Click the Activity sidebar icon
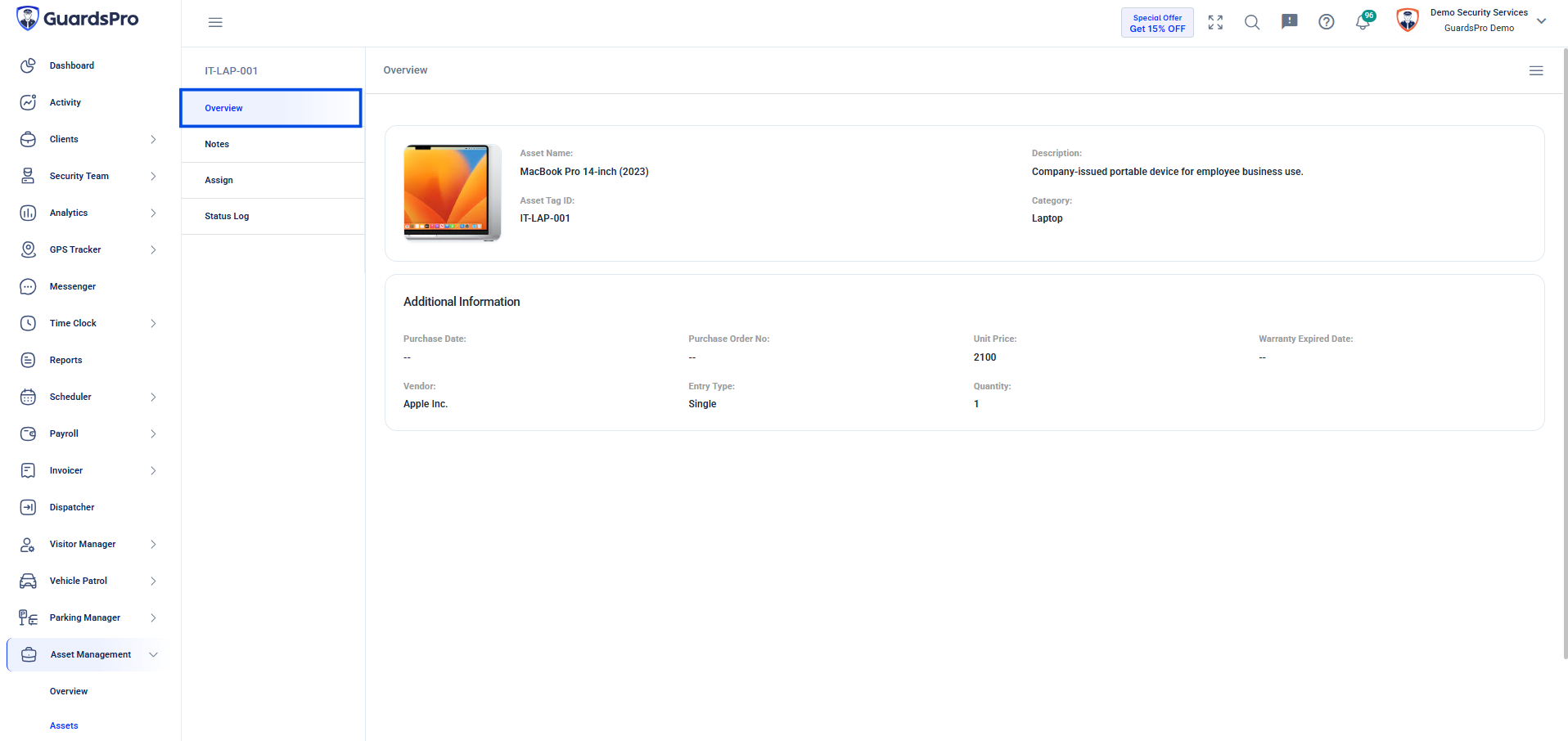This screenshot has width=1568, height=741. pos(28,102)
